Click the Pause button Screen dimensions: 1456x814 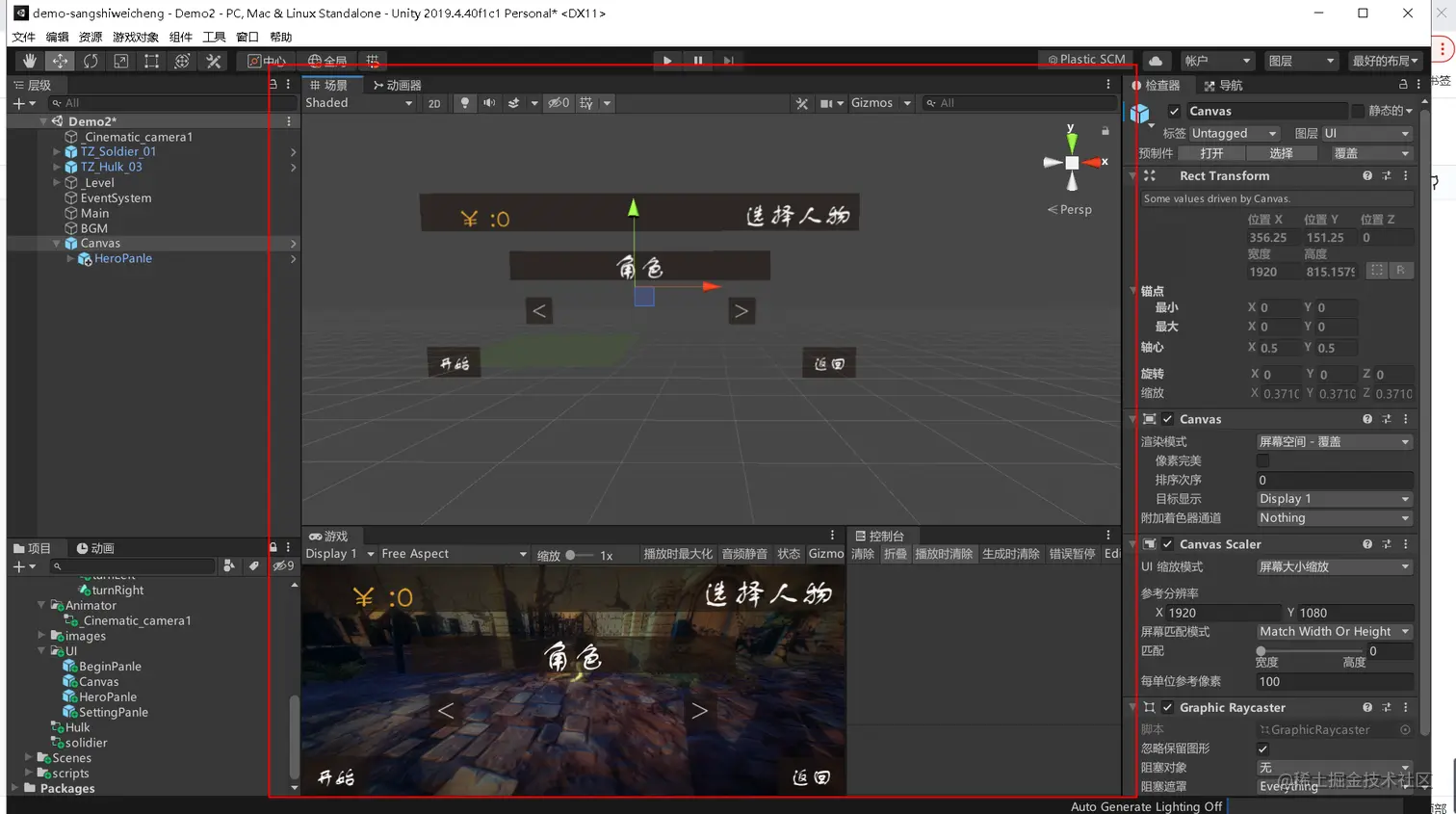[698, 61]
